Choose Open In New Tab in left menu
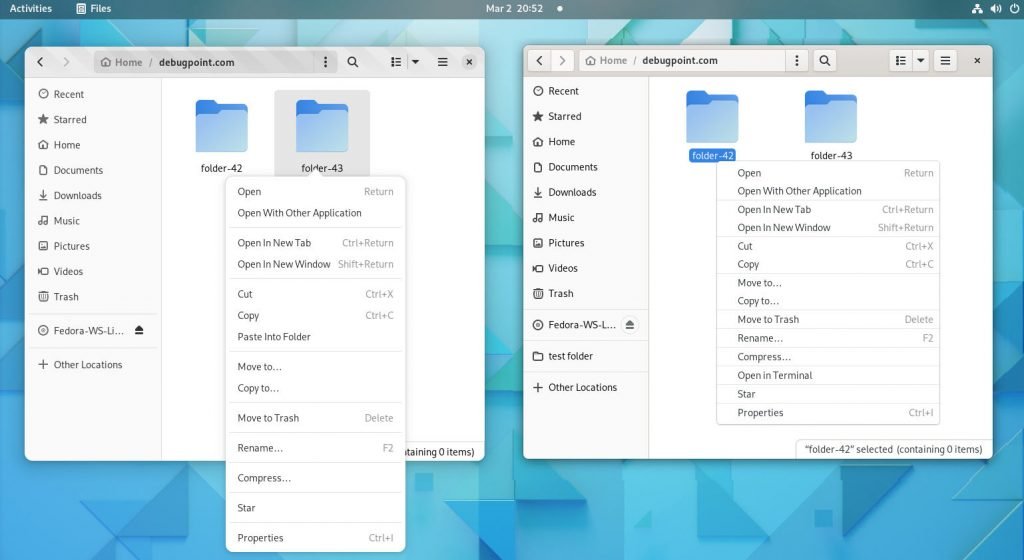Screen dimensions: 1024x560 [315, 243]
